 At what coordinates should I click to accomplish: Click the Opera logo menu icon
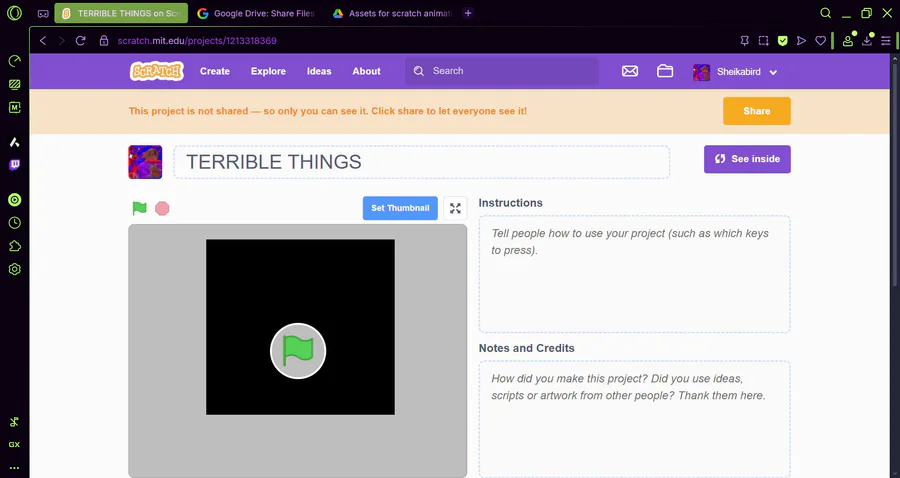tap(14, 13)
